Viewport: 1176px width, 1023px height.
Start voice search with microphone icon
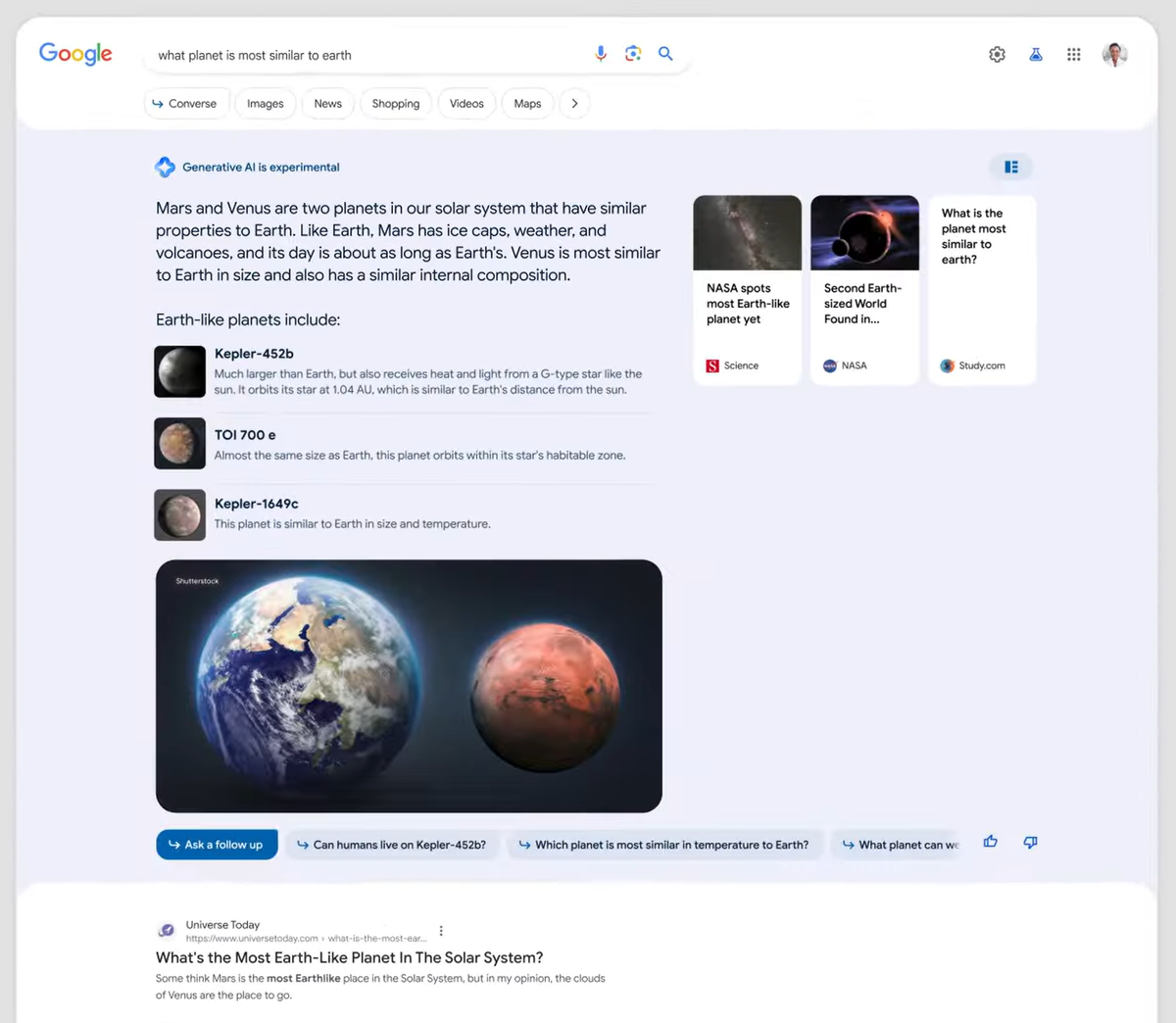601,54
